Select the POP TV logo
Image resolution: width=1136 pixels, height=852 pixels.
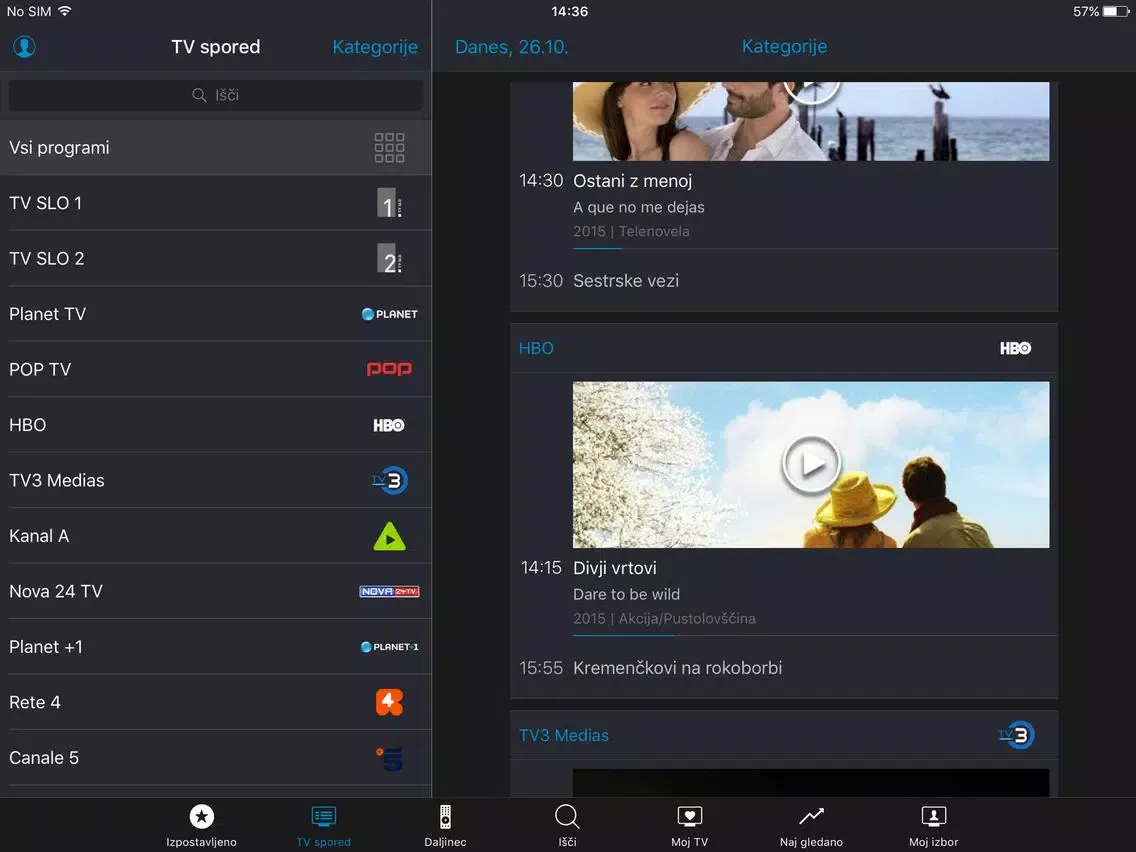389,369
